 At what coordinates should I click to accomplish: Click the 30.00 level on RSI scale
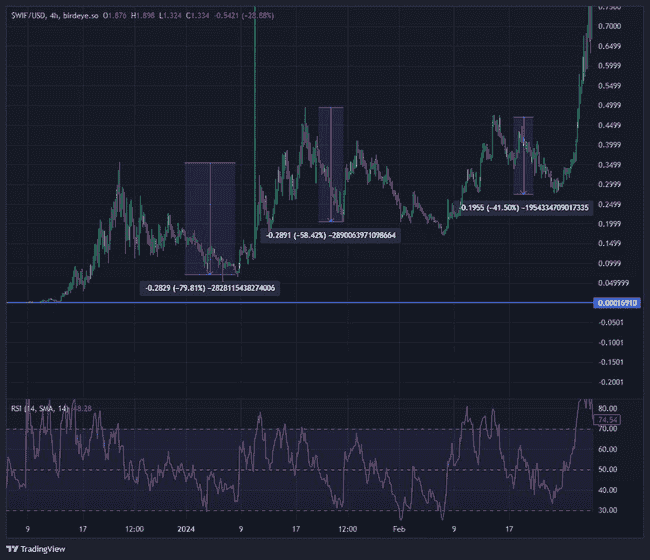coord(608,510)
